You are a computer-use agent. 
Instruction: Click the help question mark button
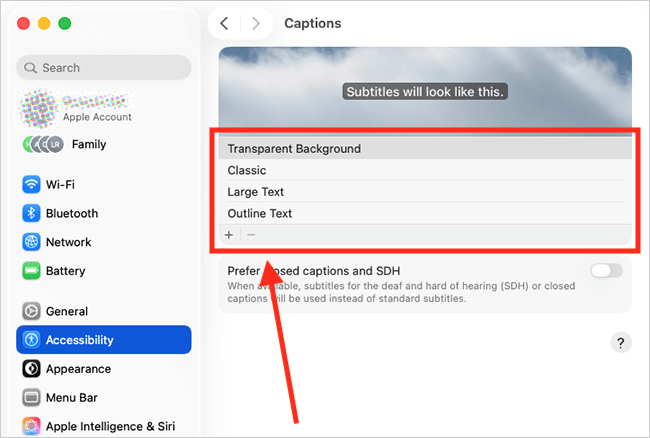tap(620, 343)
